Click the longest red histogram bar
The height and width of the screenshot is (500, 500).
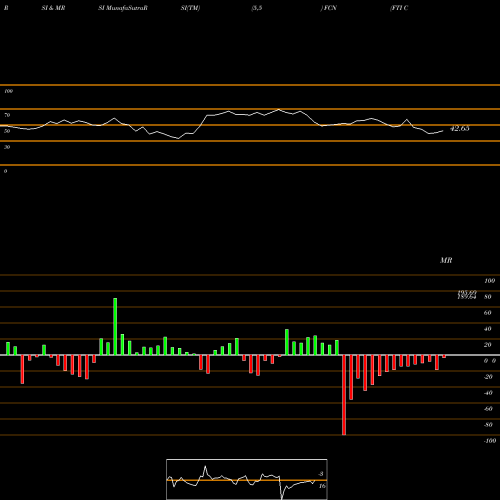click(344, 395)
